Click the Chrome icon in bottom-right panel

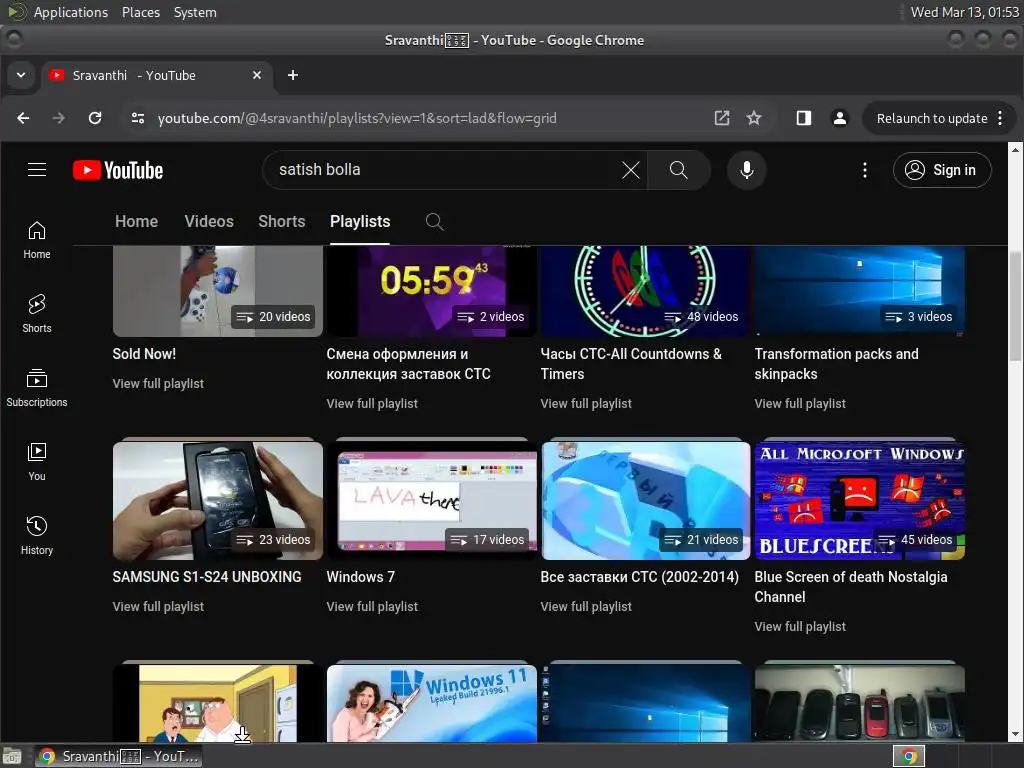(x=909, y=756)
